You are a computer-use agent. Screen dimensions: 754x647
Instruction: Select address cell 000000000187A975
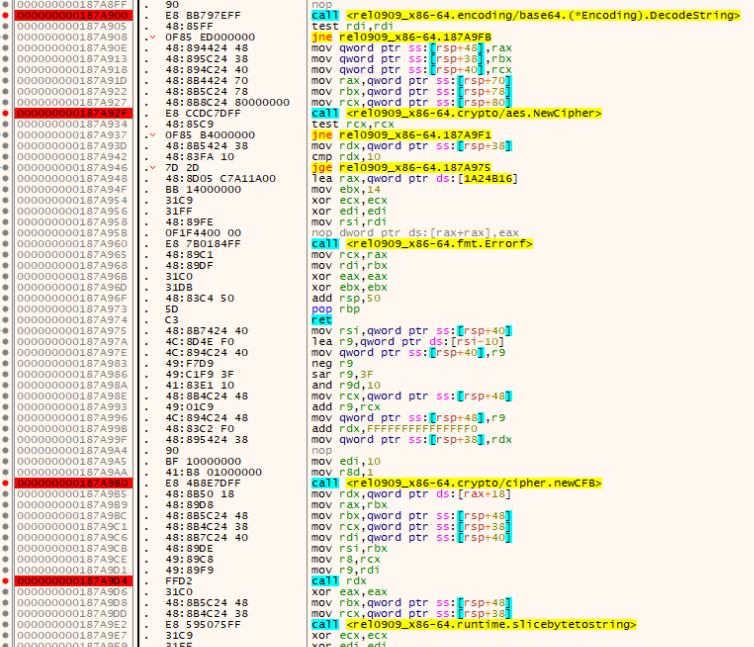click(73, 331)
